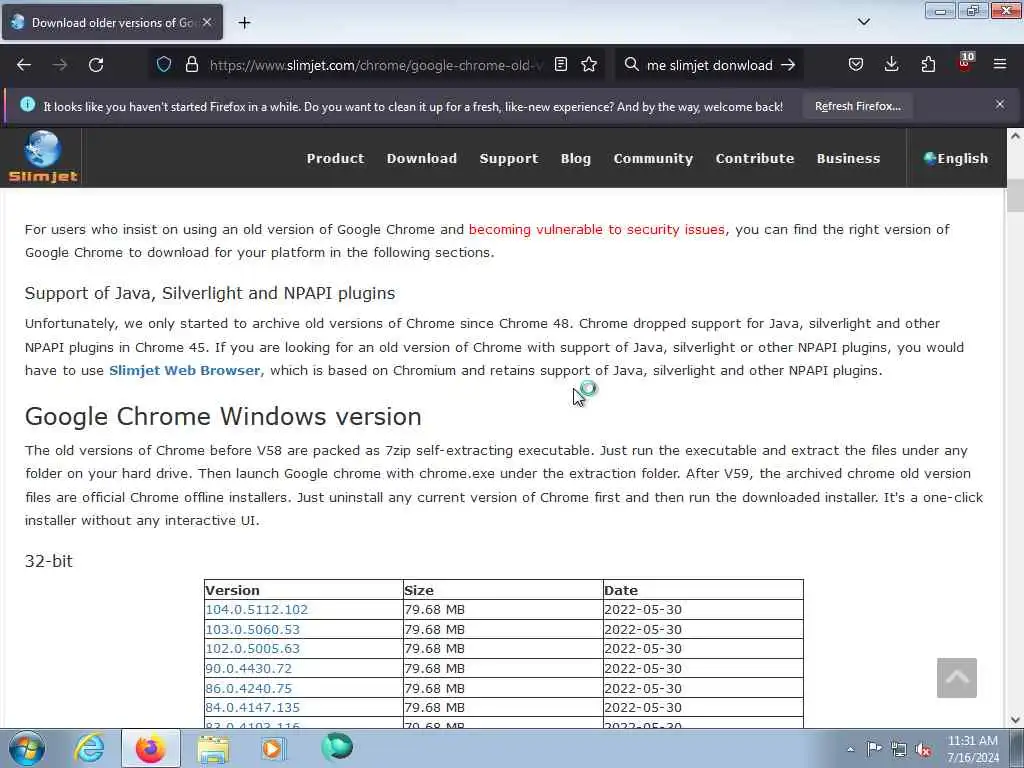Open the Business menu
This screenshot has height=768, width=1024.
[x=848, y=159]
